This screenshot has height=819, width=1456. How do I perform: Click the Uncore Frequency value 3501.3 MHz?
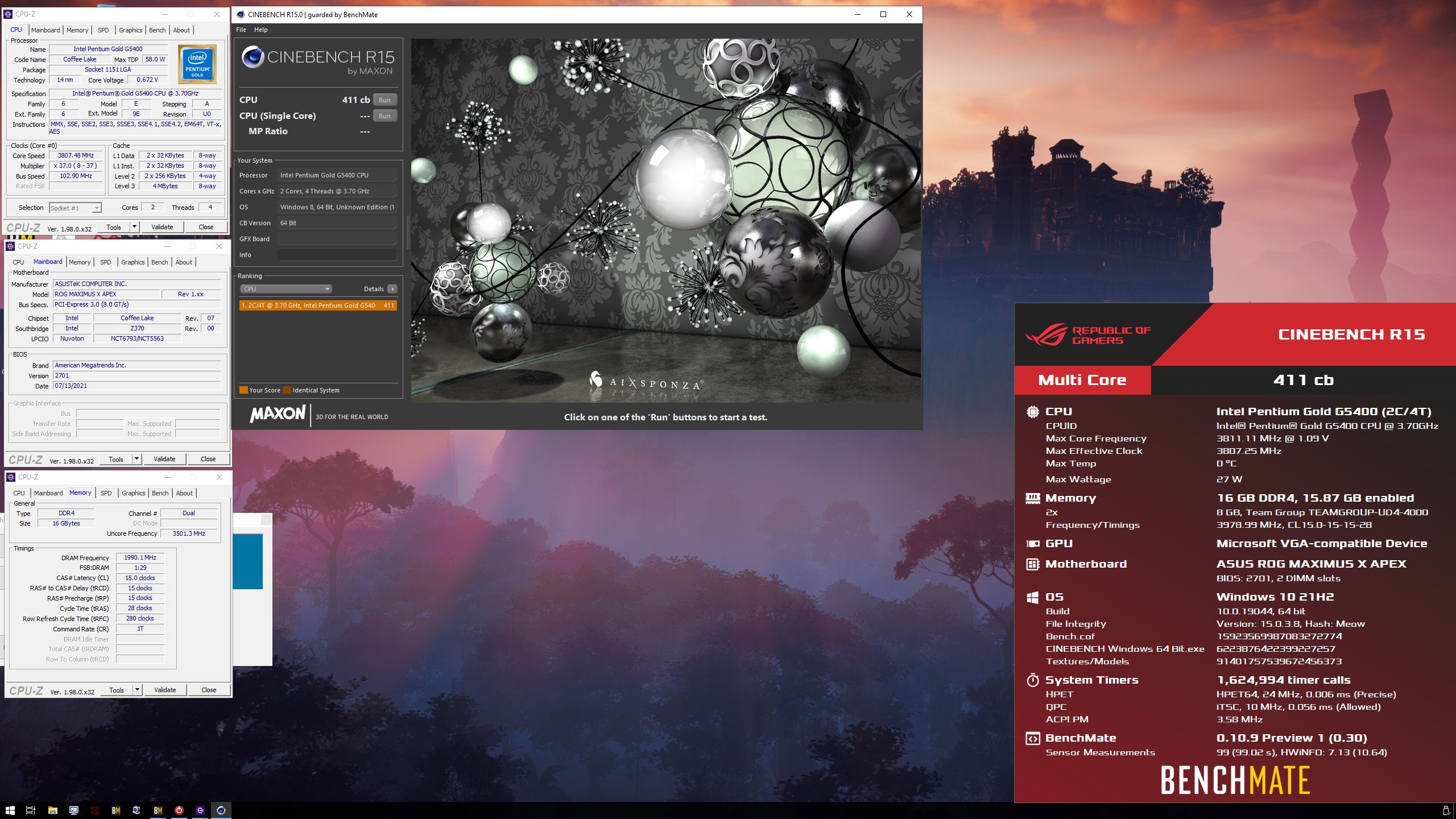[189, 533]
